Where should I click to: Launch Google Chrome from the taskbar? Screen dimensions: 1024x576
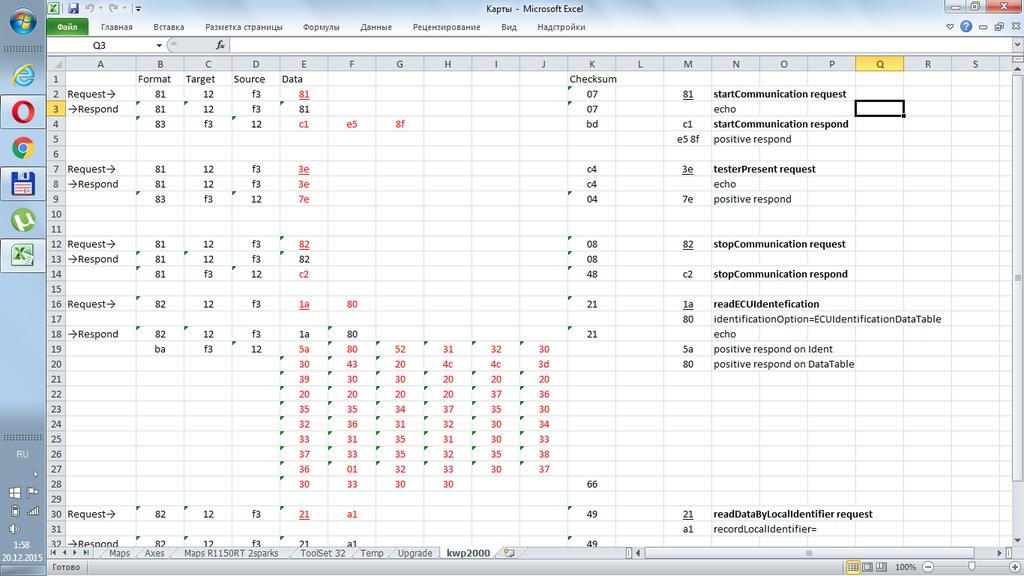coord(23,147)
